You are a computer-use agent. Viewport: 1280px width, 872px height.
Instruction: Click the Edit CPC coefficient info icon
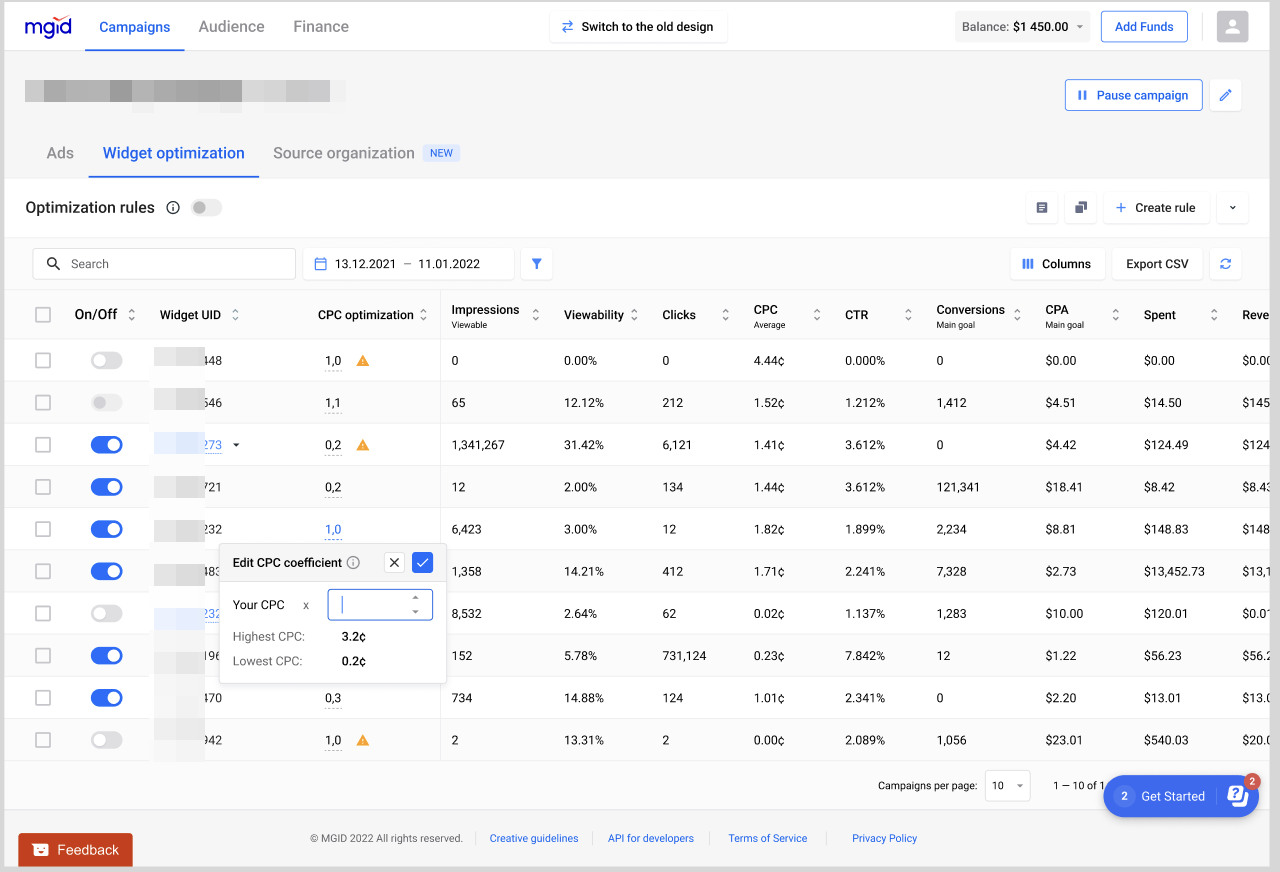tap(353, 562)
